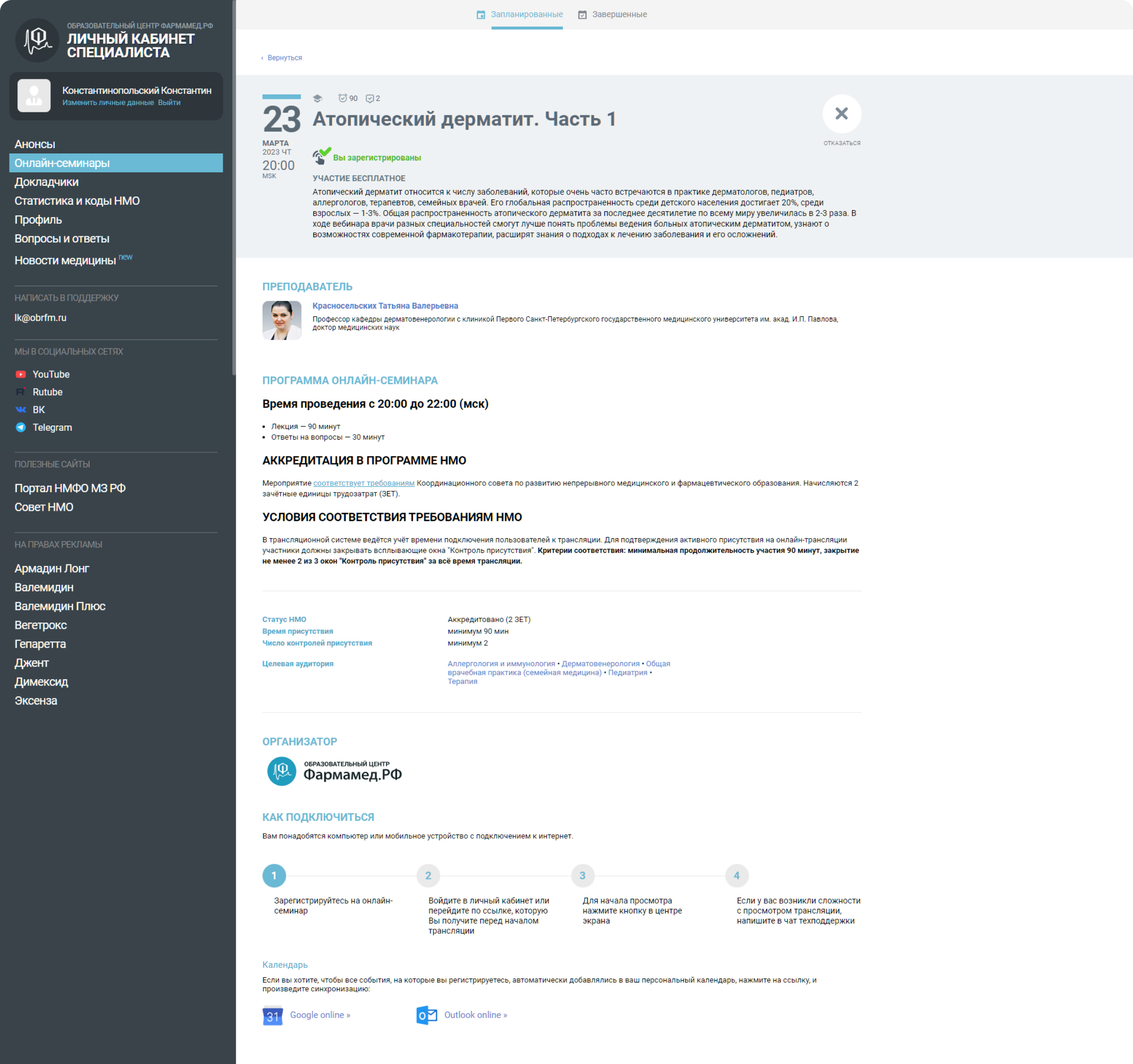Click the ВК text link
The image size is (1133, 1064).
(39, 410)
